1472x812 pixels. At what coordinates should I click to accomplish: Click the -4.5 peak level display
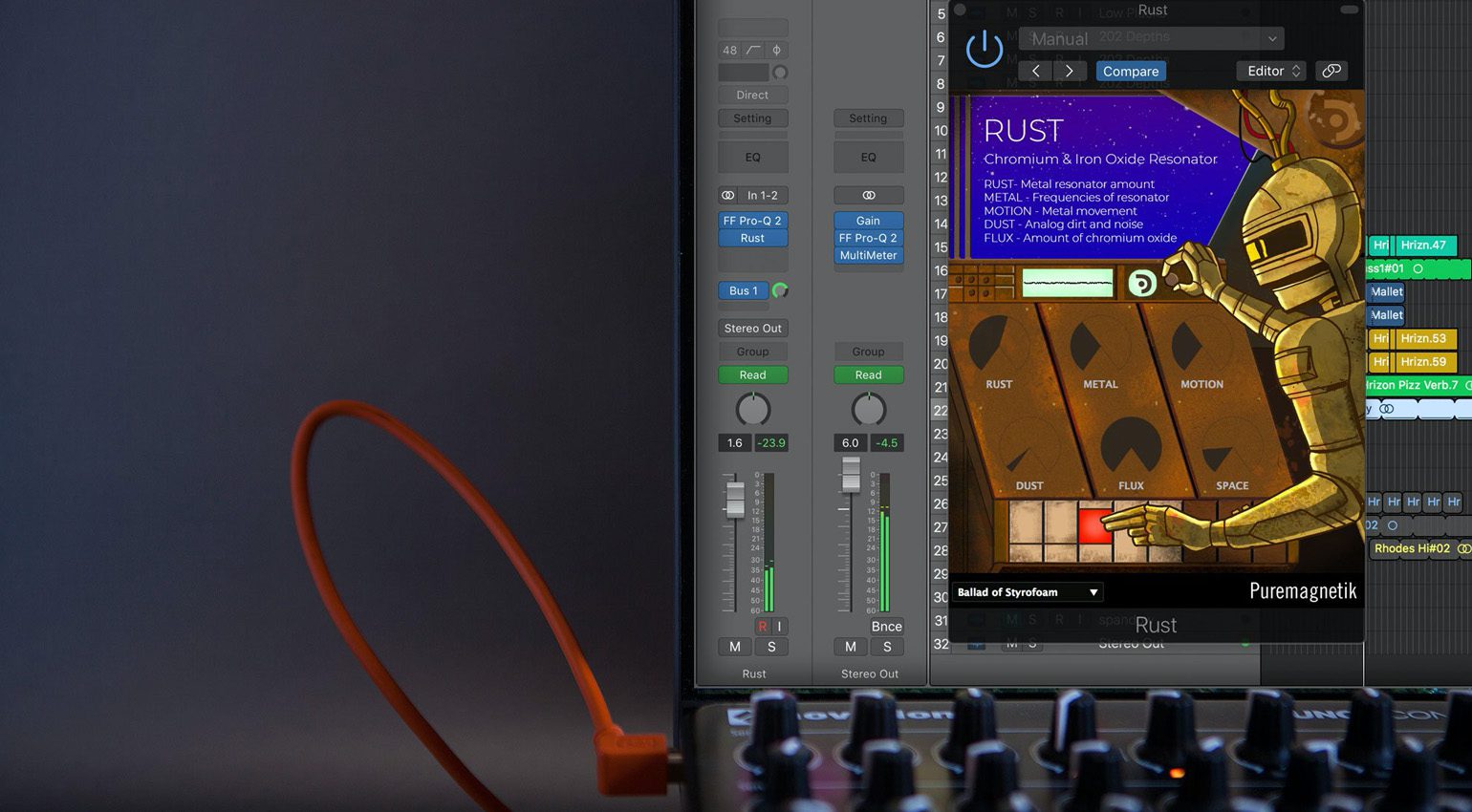(x=887, y=443)
